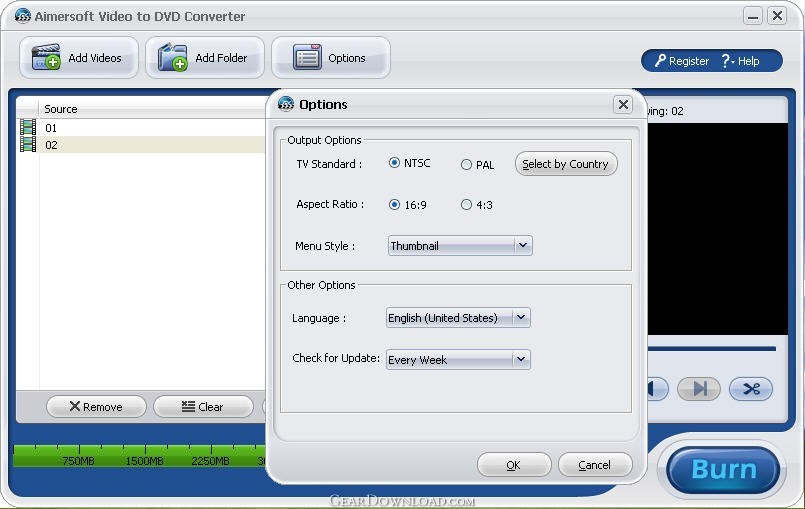
Task: Click the Register key link
Action: coord(681,61)
